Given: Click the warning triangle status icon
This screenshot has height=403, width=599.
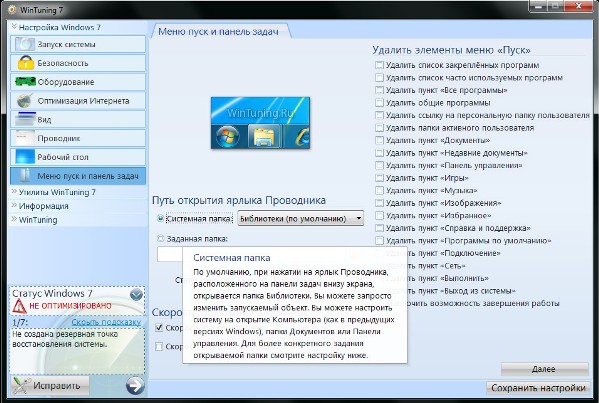Looking at the screenshot, I should coord(19,306).
